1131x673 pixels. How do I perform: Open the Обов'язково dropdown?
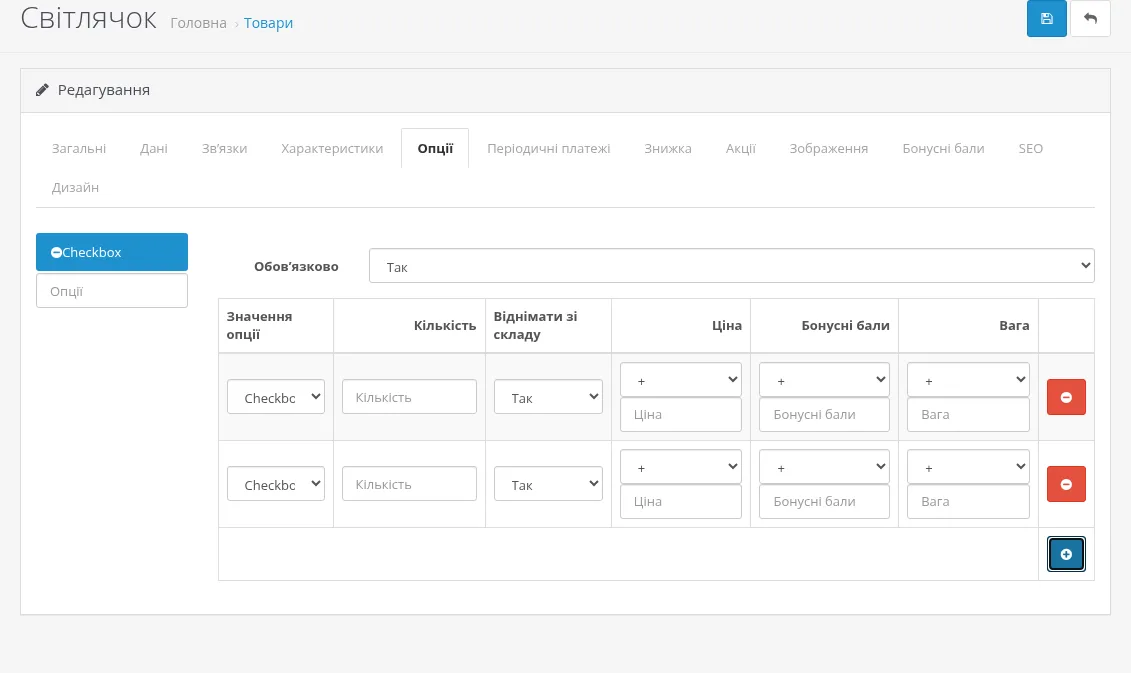pyautogui.click(x=731, y=266)
